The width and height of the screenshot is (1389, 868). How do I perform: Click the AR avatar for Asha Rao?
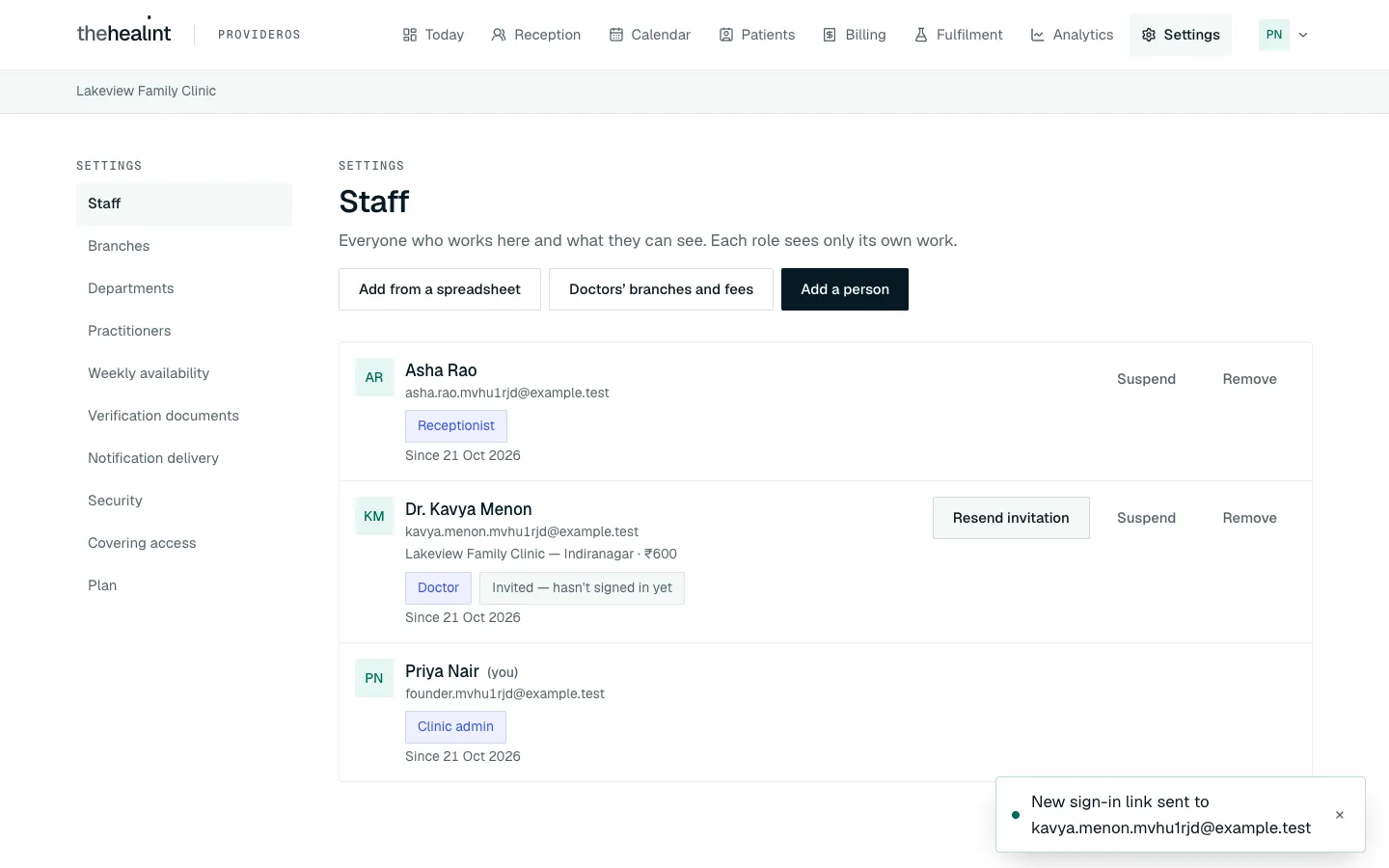coord(374,378)
